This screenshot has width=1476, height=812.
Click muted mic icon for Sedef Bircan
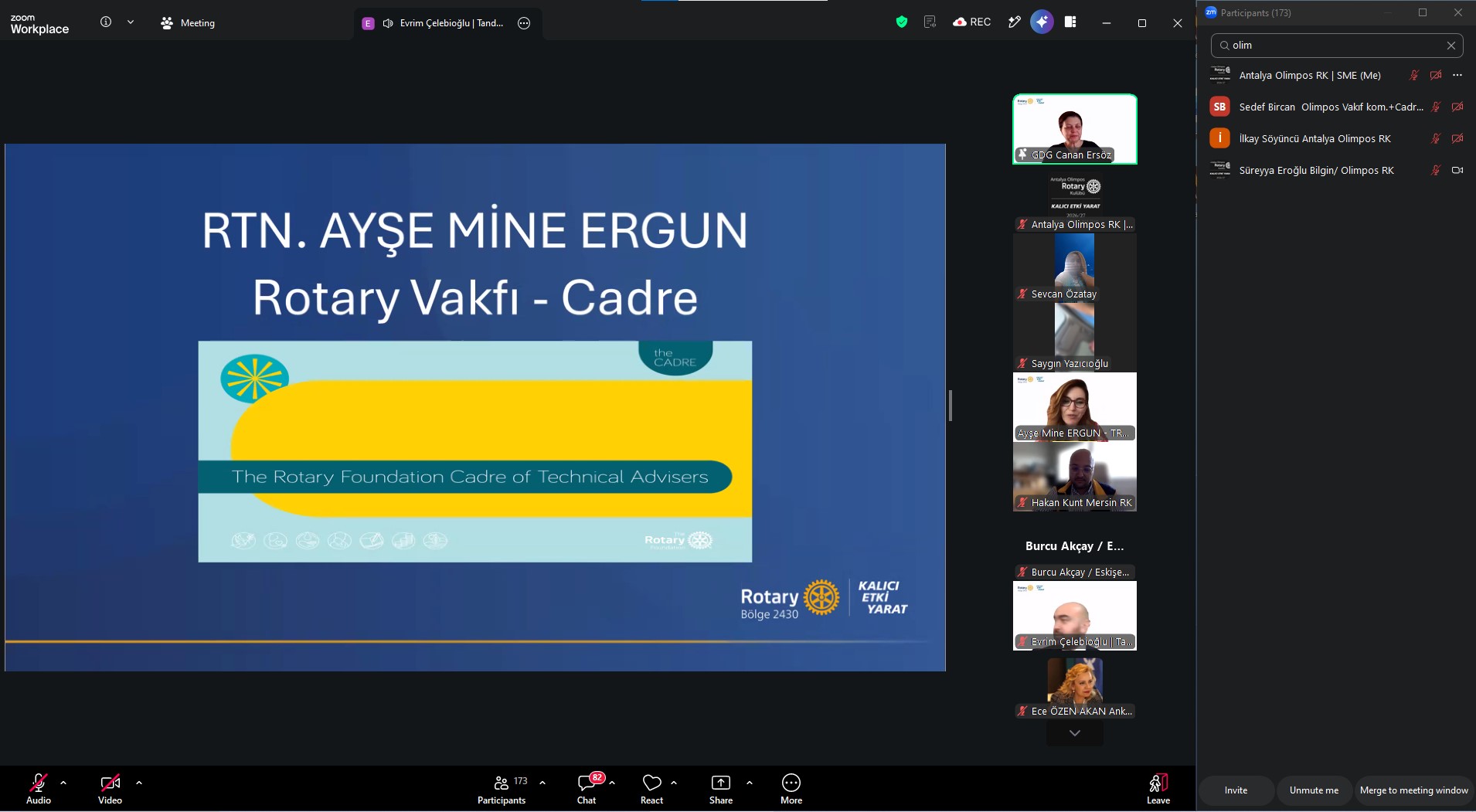tap(1436, 107)
